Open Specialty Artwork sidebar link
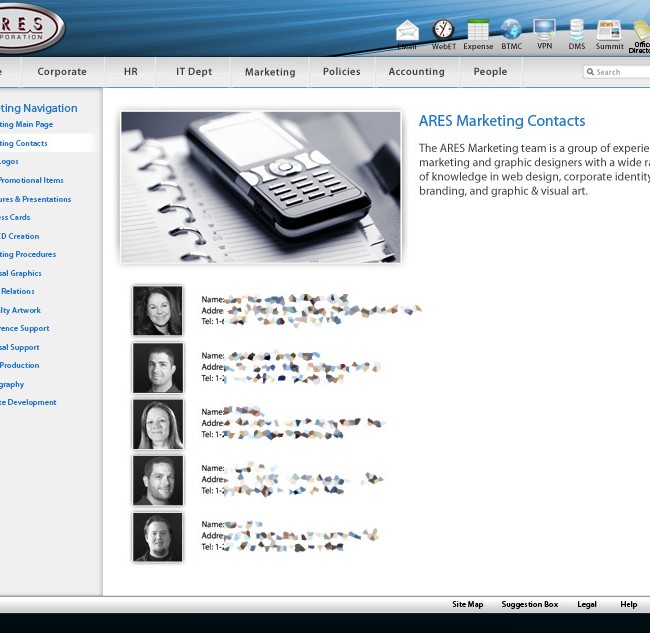The height and width of the screenshot is (633, 650). pos(20,310)
